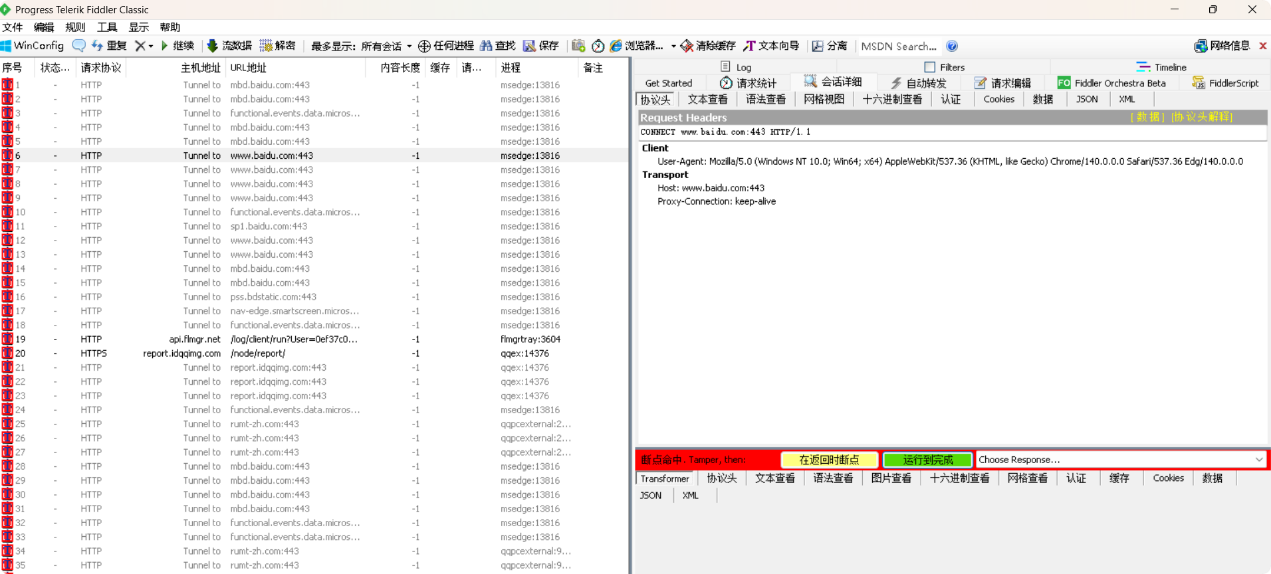Close the toolbar with the red X
The width and height of the screenshot is (1271, 574).
pos(1263,46)
